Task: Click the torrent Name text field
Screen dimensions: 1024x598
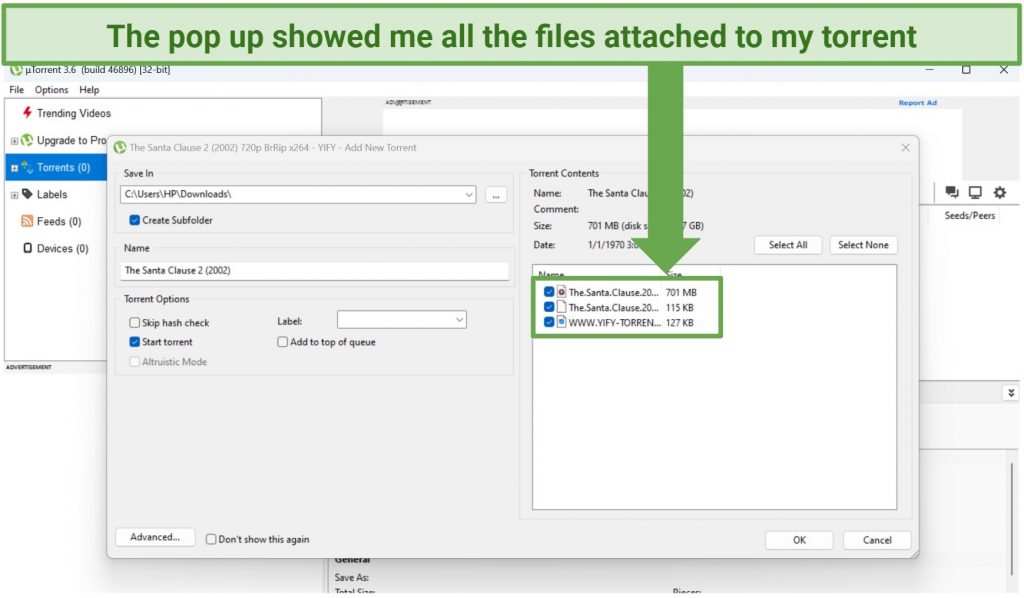Action: (314, 270)
